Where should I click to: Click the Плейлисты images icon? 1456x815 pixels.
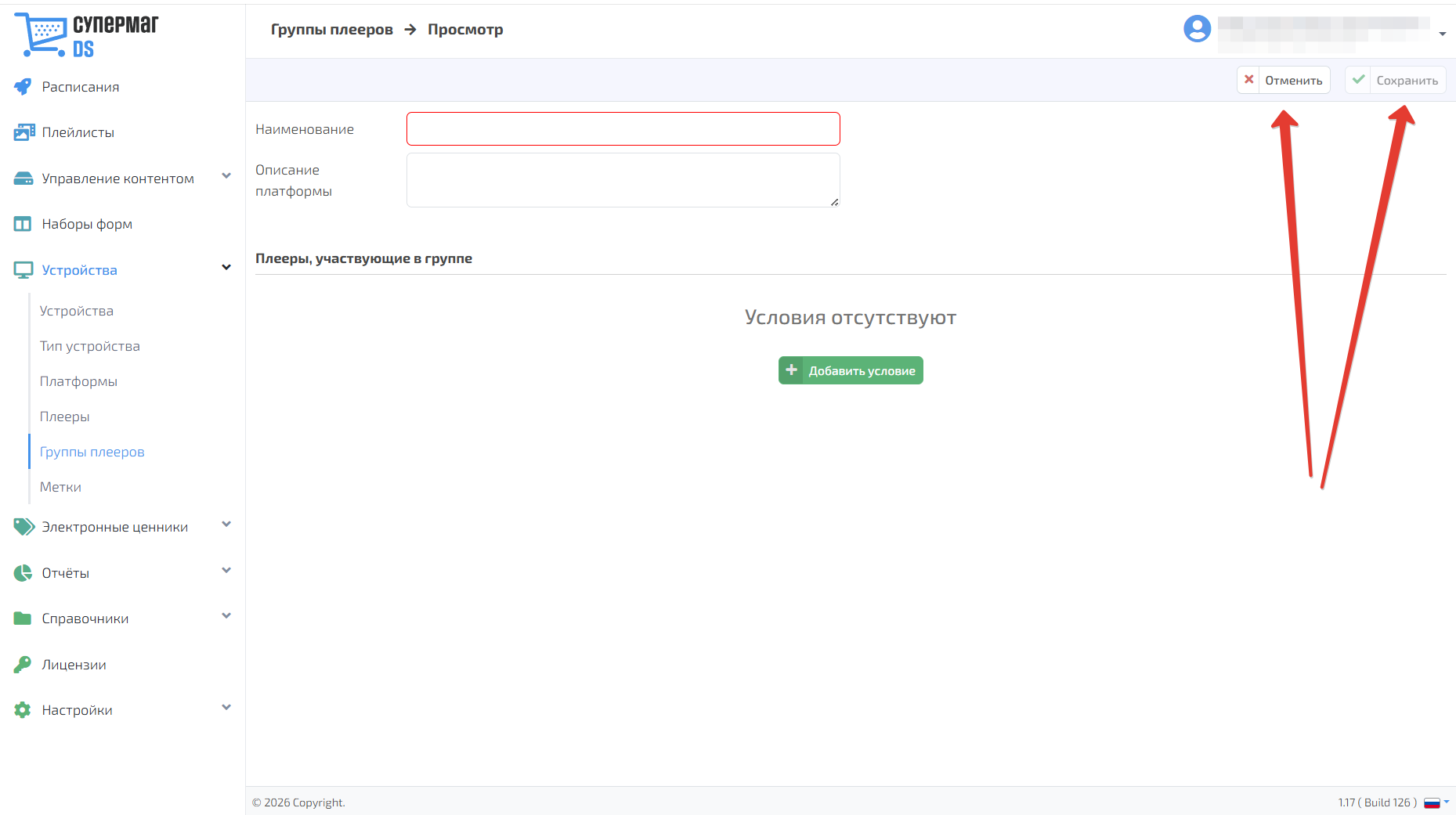[23, 132]
